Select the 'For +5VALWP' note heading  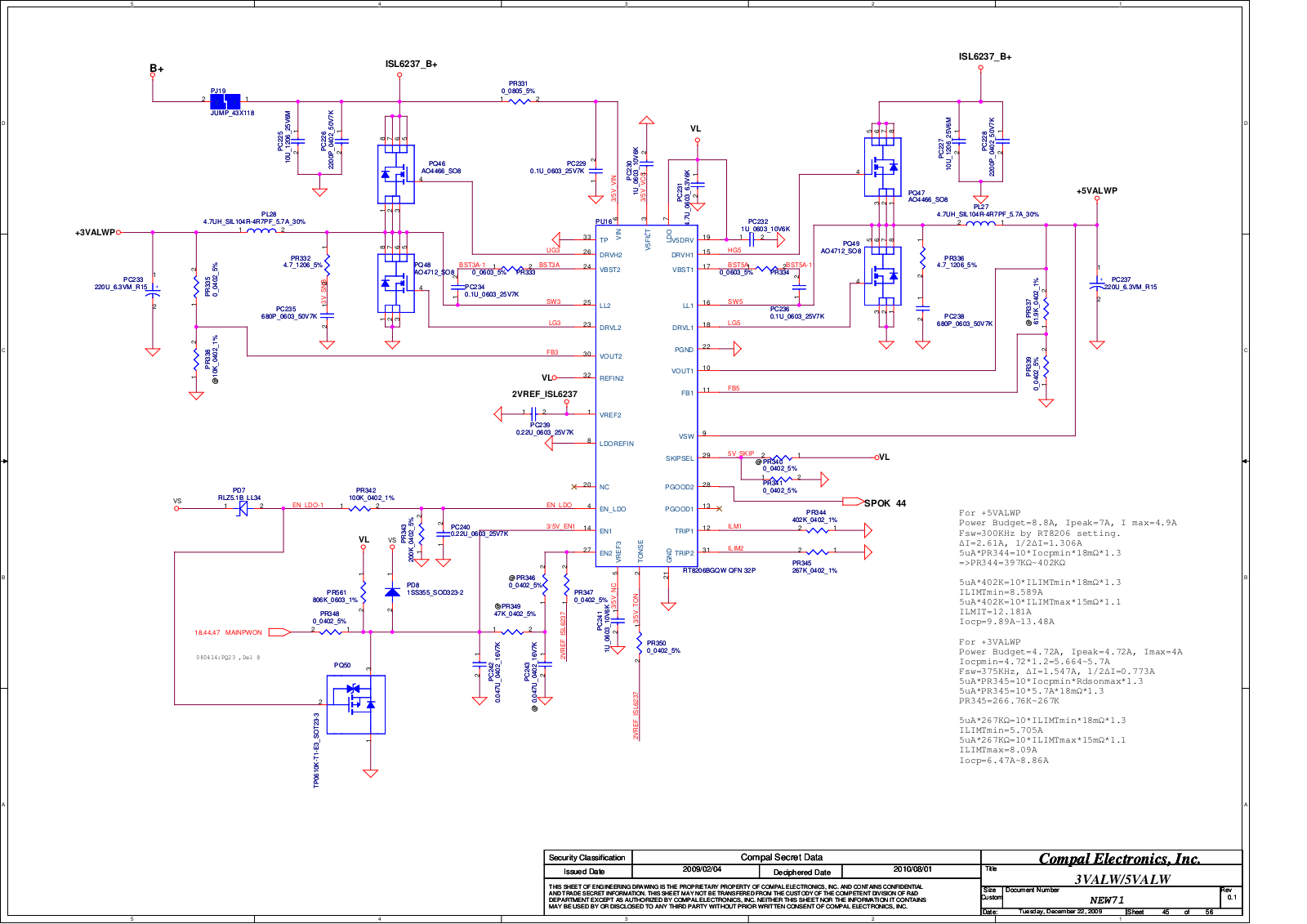[990, 513]
